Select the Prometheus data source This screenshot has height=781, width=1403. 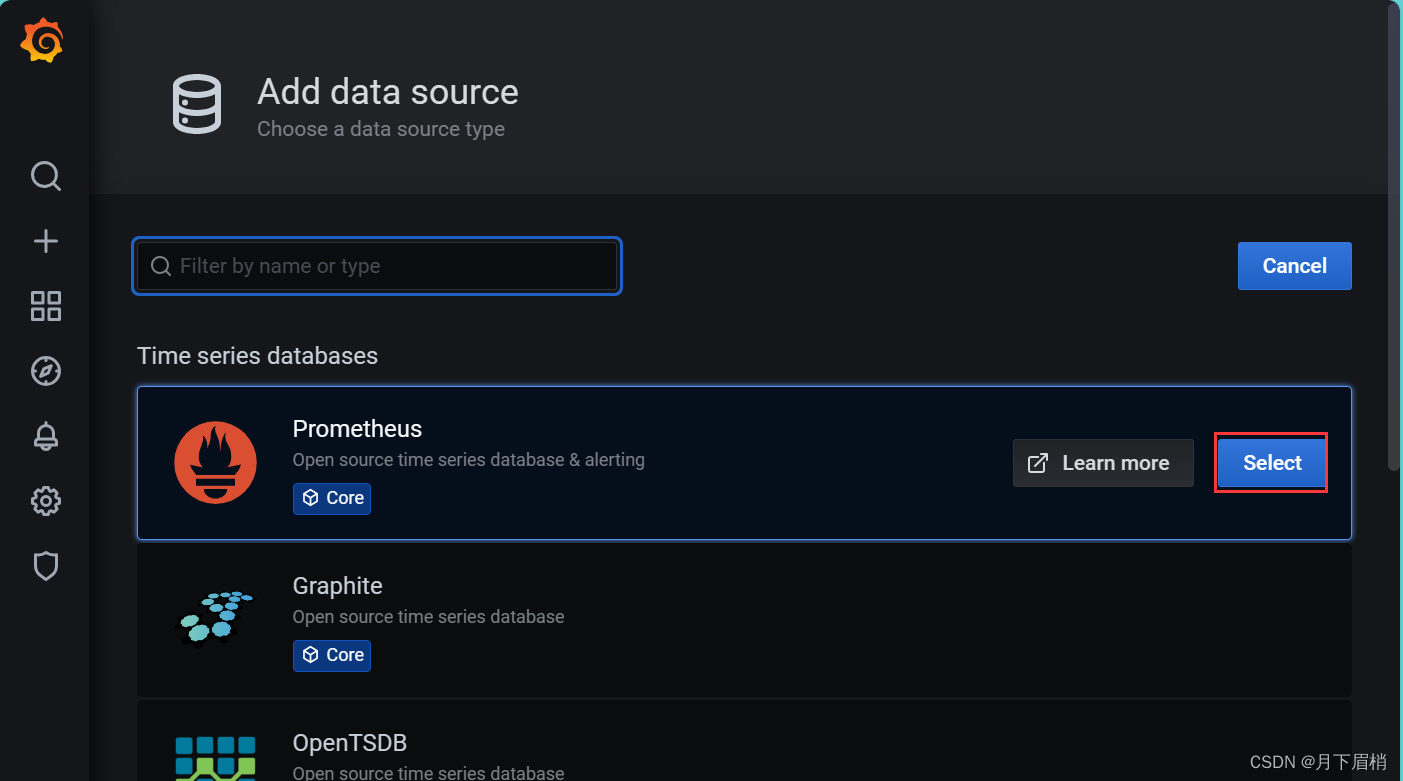(1272, 463)
